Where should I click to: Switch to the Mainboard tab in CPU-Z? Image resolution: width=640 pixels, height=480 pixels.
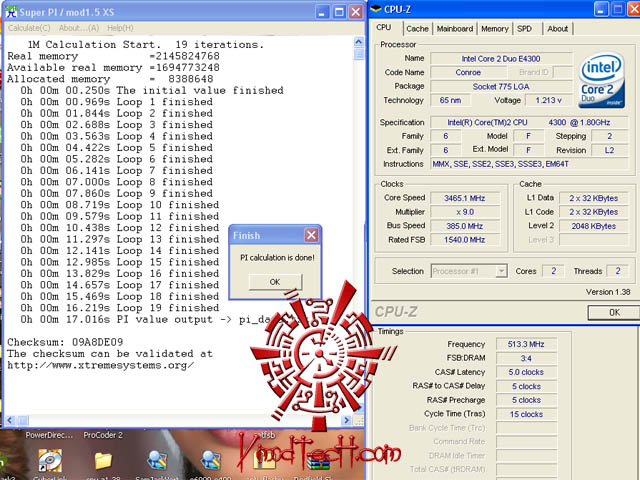tap(455, 29)
